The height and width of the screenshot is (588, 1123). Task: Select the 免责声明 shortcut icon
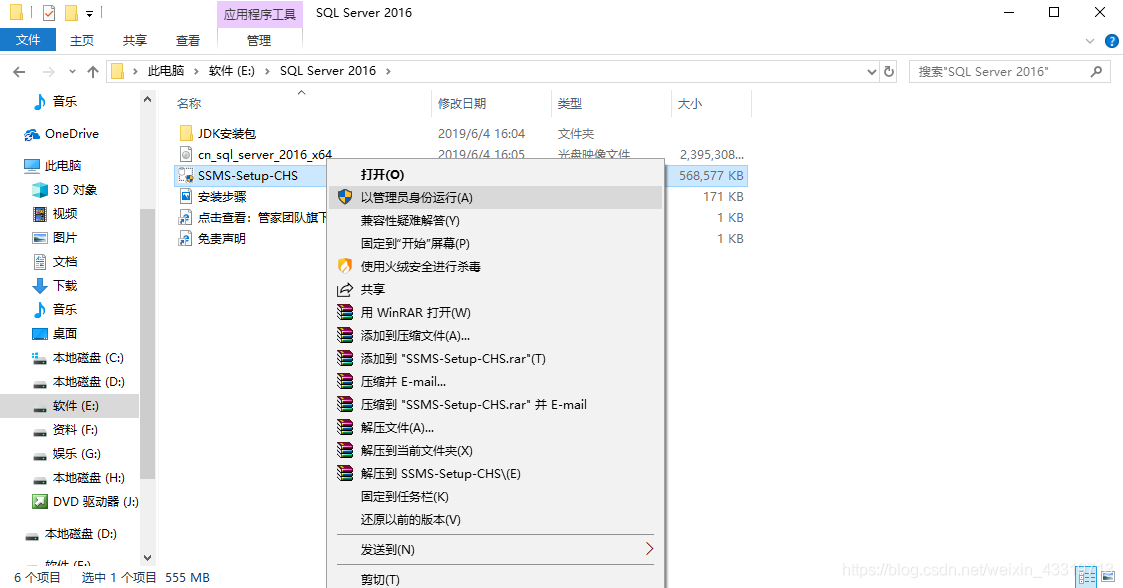point(185,238)
